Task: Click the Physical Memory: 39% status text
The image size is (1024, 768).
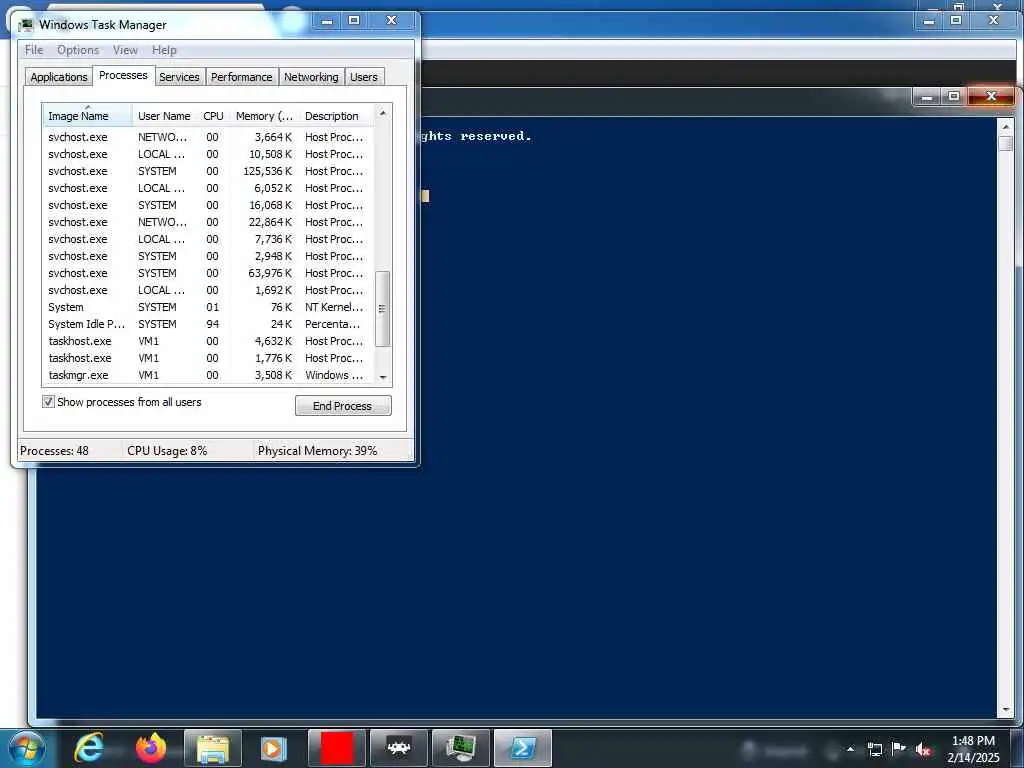Action: pos(317,451)
